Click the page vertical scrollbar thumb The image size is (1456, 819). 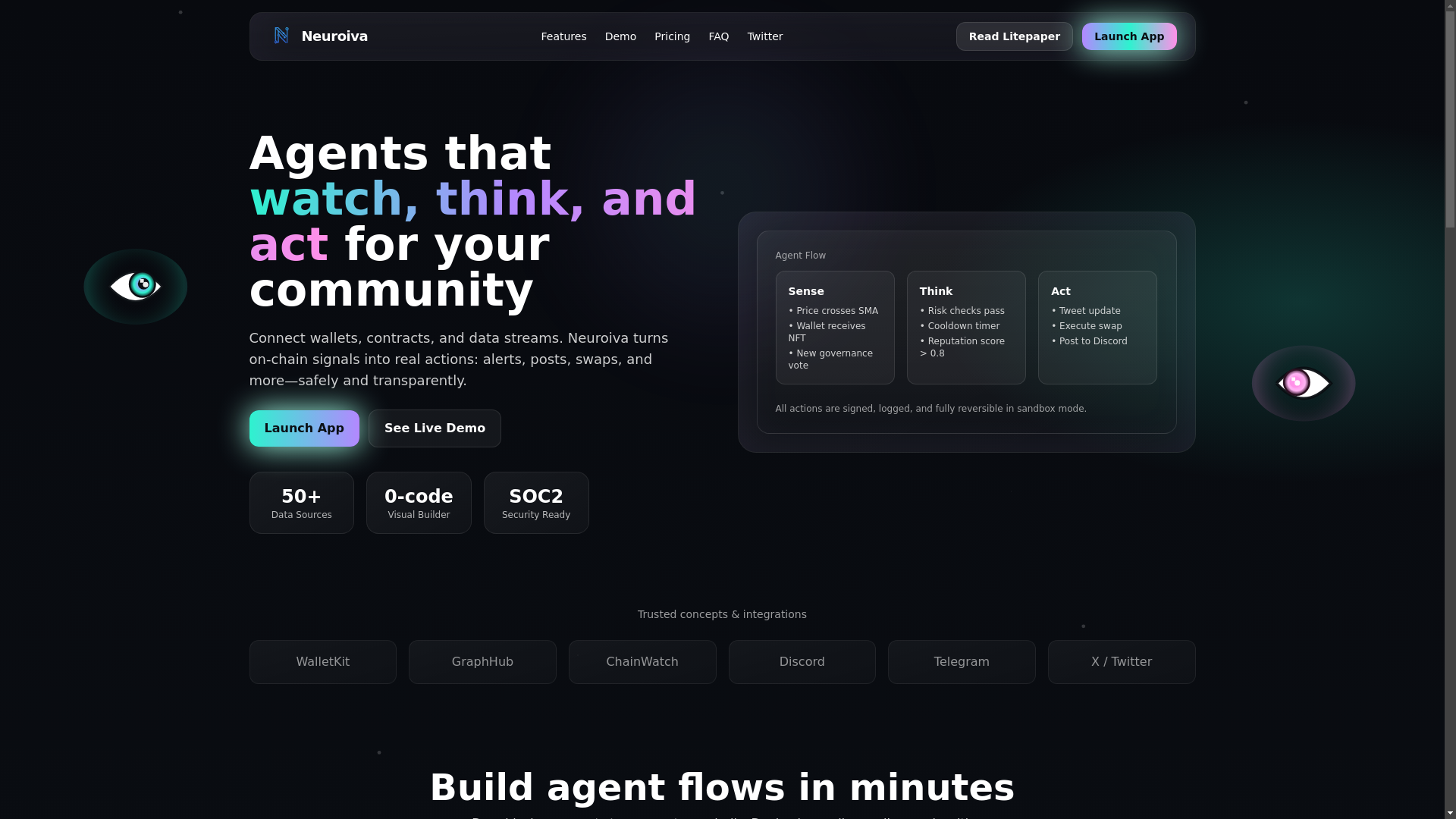click(x=1450, y=120)
